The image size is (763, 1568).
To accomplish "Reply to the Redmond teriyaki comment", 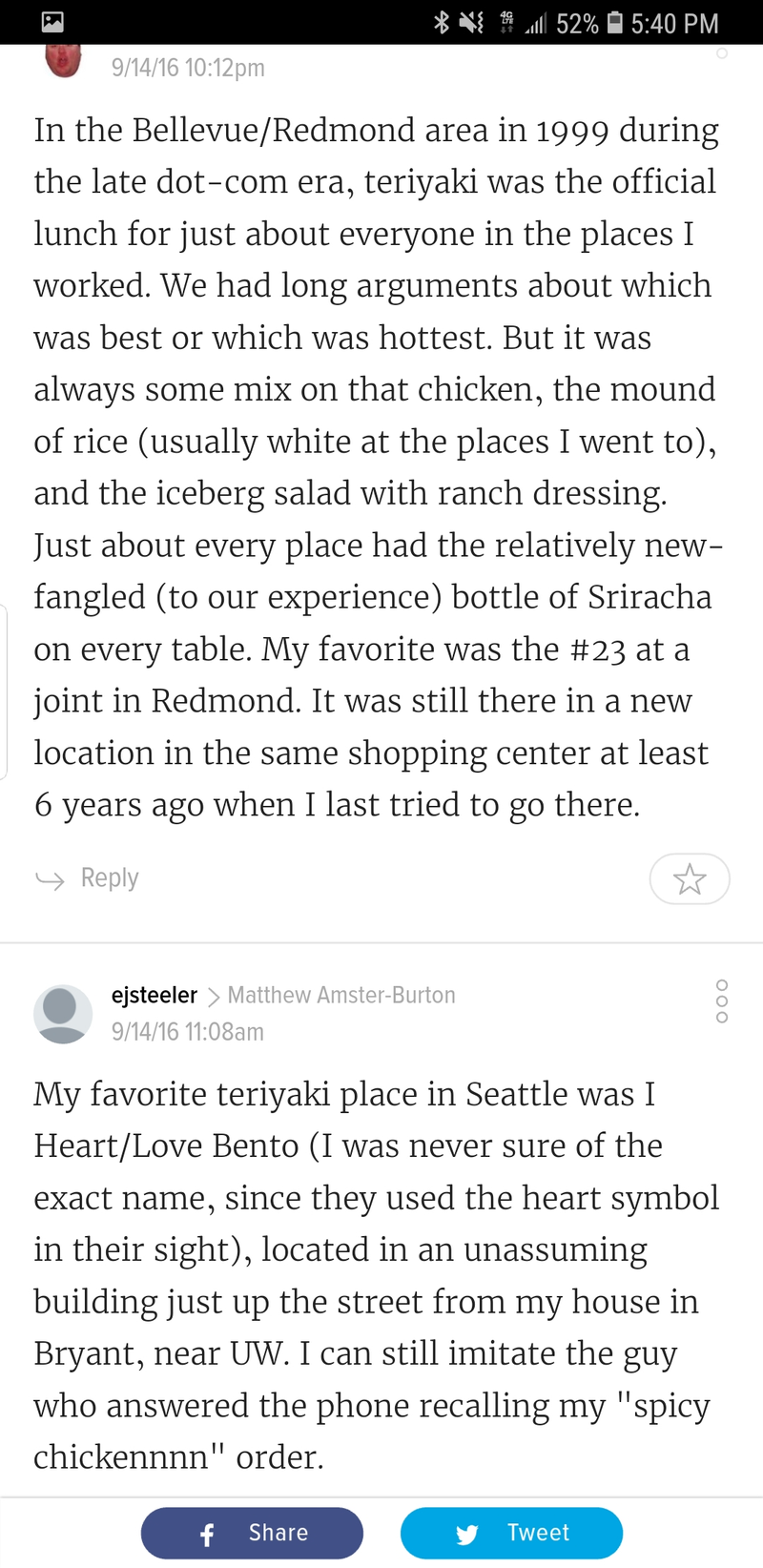I will [87, 877].
